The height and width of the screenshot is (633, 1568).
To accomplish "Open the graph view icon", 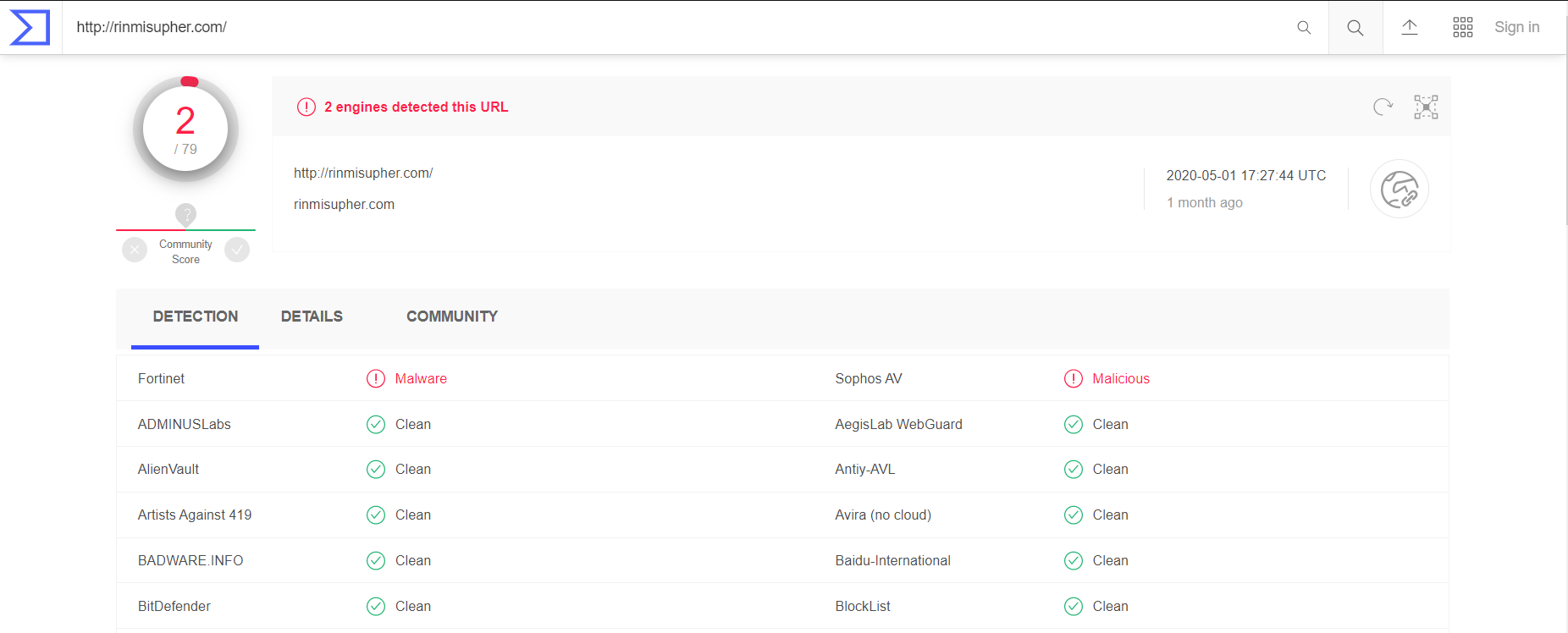I will [1427, 107].
